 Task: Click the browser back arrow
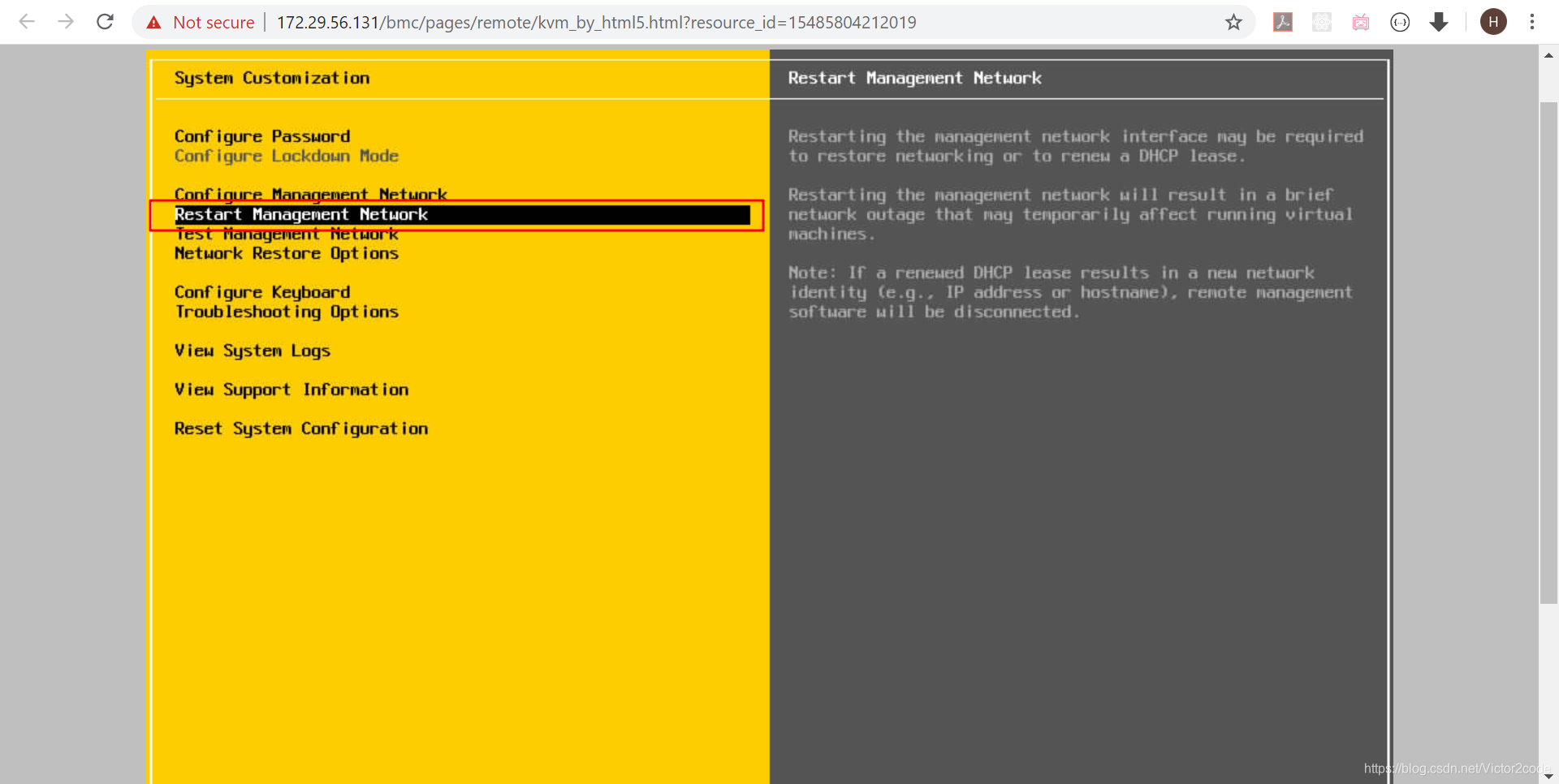[x=27, y=22]
